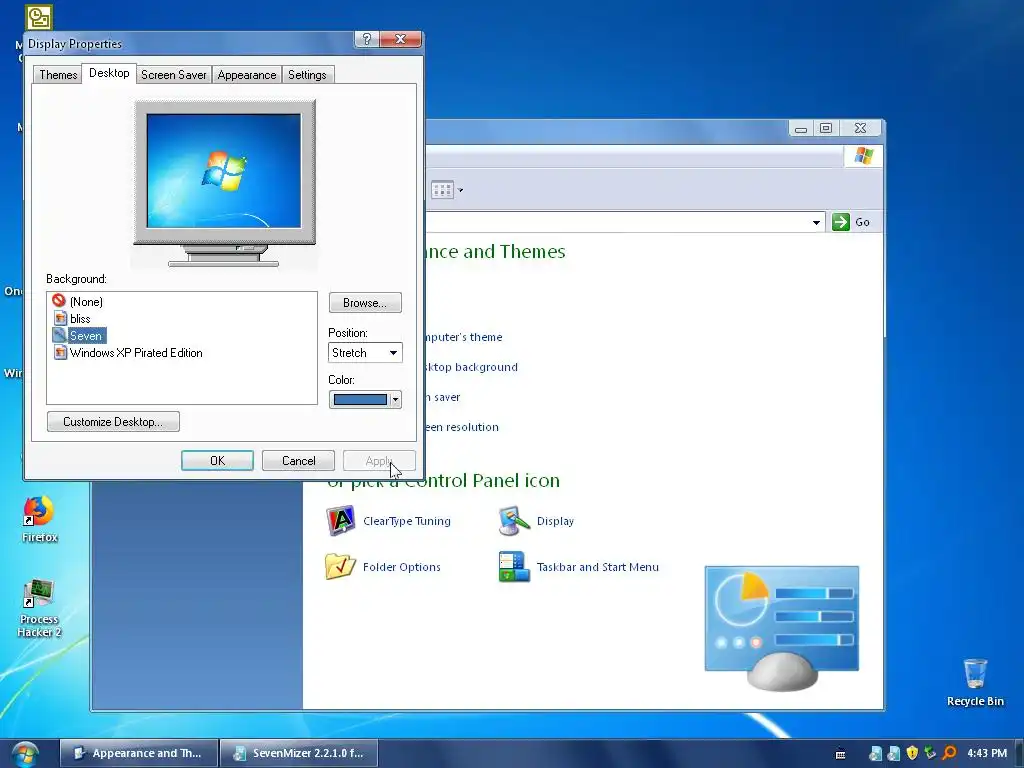
Task: Select bliss in the Background list
Action: click(x=72, y=319)
